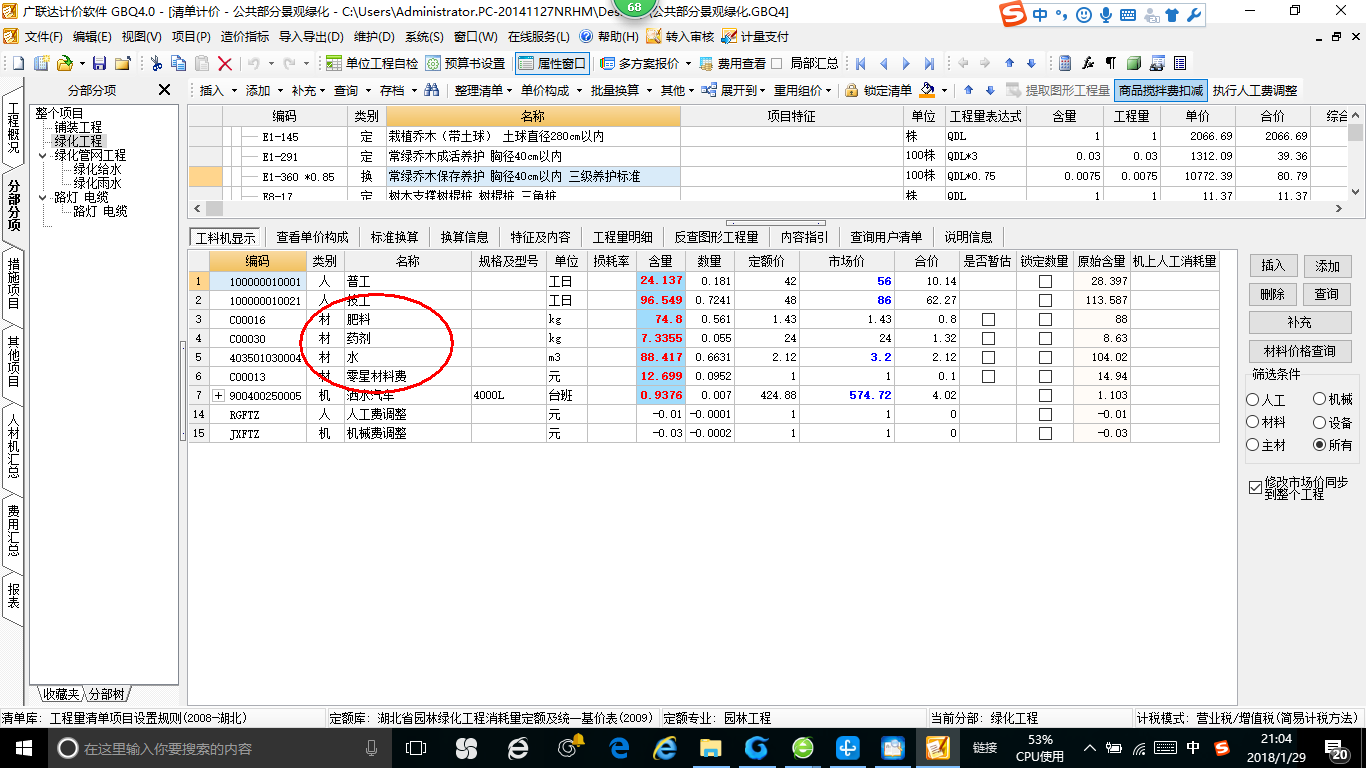Viewport: 1366px width, 768px height.
Task: Click the 查询 button in the right panel
Action: (1327, 294)
